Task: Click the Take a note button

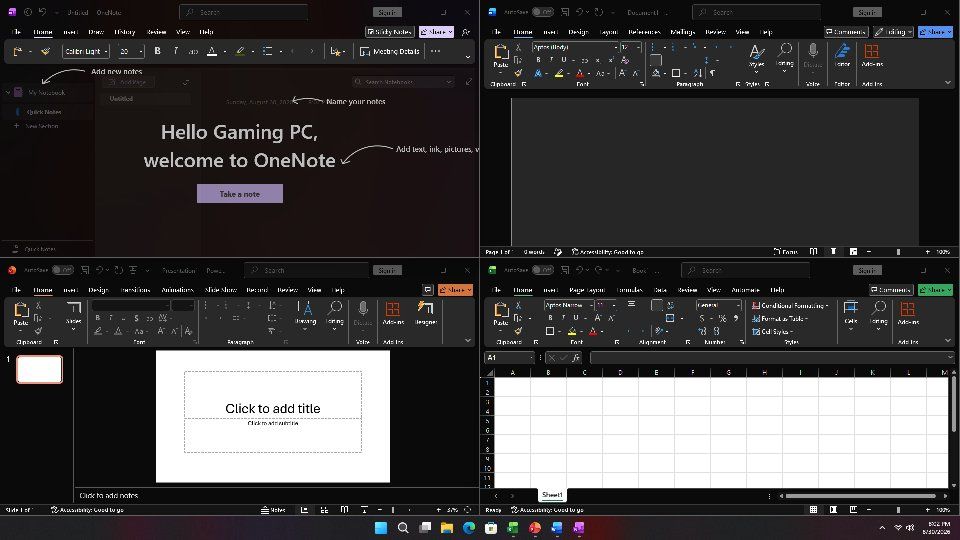Action: coord(239,193)
